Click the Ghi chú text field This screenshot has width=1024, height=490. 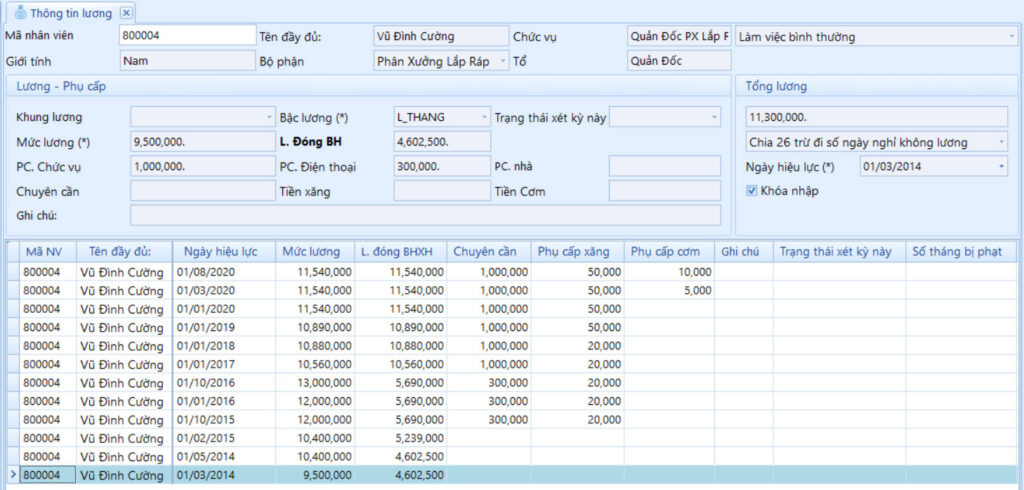click(x=426, y=215)
